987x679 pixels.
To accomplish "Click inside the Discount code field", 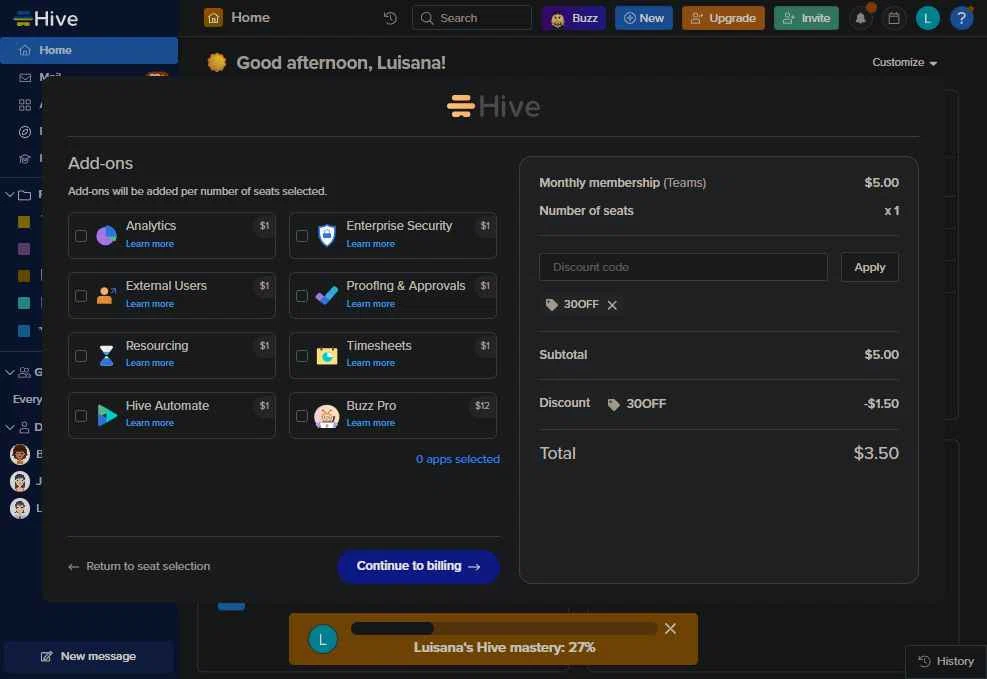I will 683,267.
